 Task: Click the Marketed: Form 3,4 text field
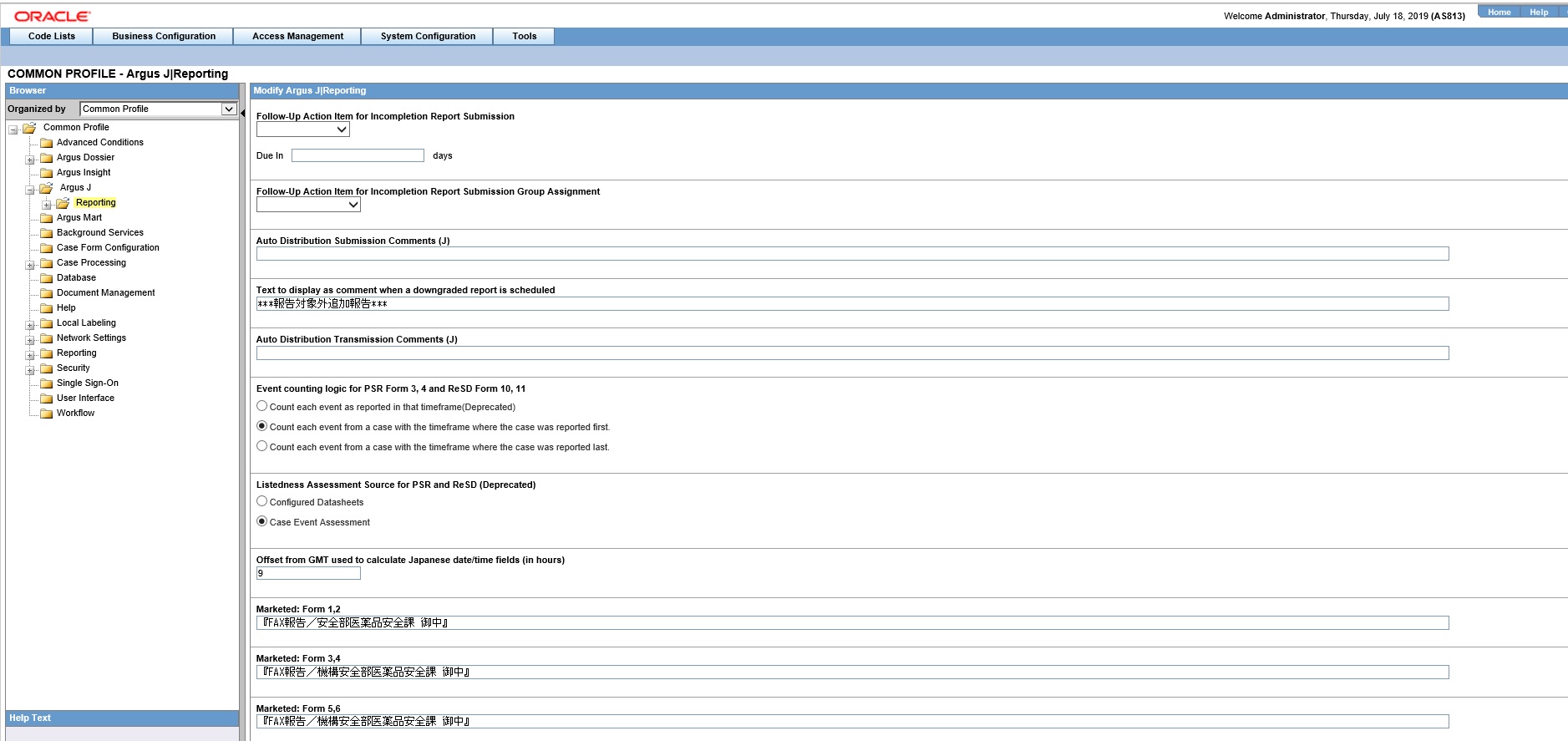[x=852, y=672]
